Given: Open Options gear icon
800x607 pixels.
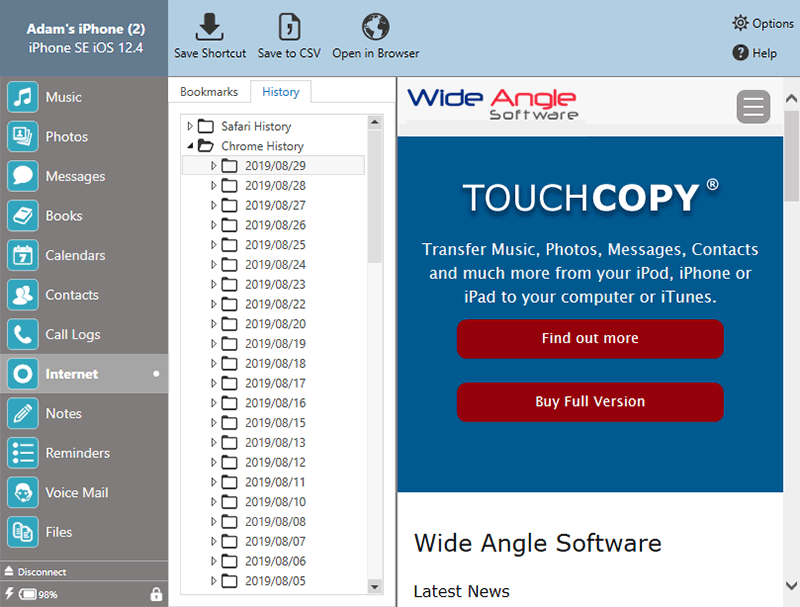Looking at the screenshot, I should [x=740, y=23].
